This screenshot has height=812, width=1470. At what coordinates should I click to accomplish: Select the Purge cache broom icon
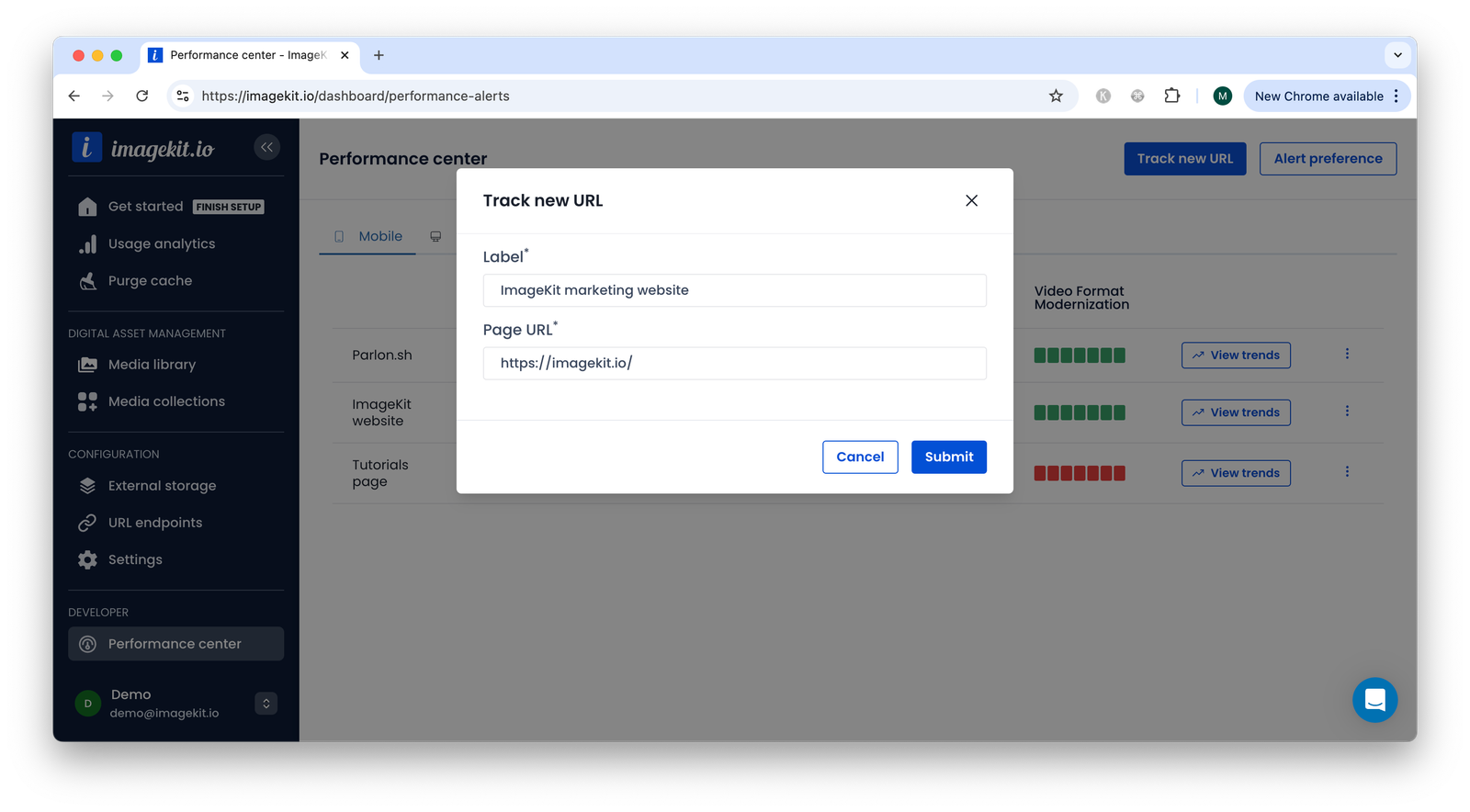(x=87, y=281)
